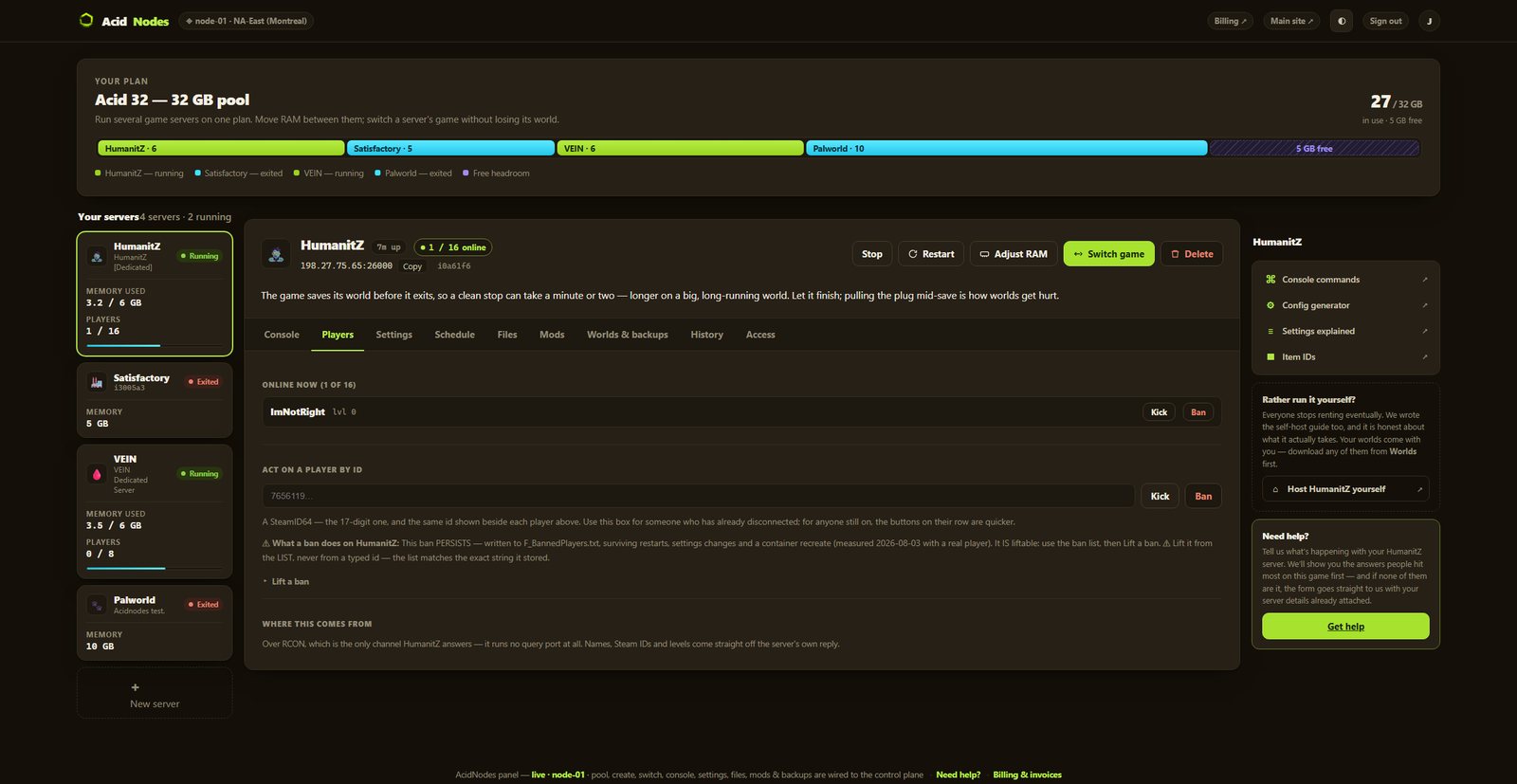
Task: Click the Palworld Exited status badge
Action: click(204, 605)
